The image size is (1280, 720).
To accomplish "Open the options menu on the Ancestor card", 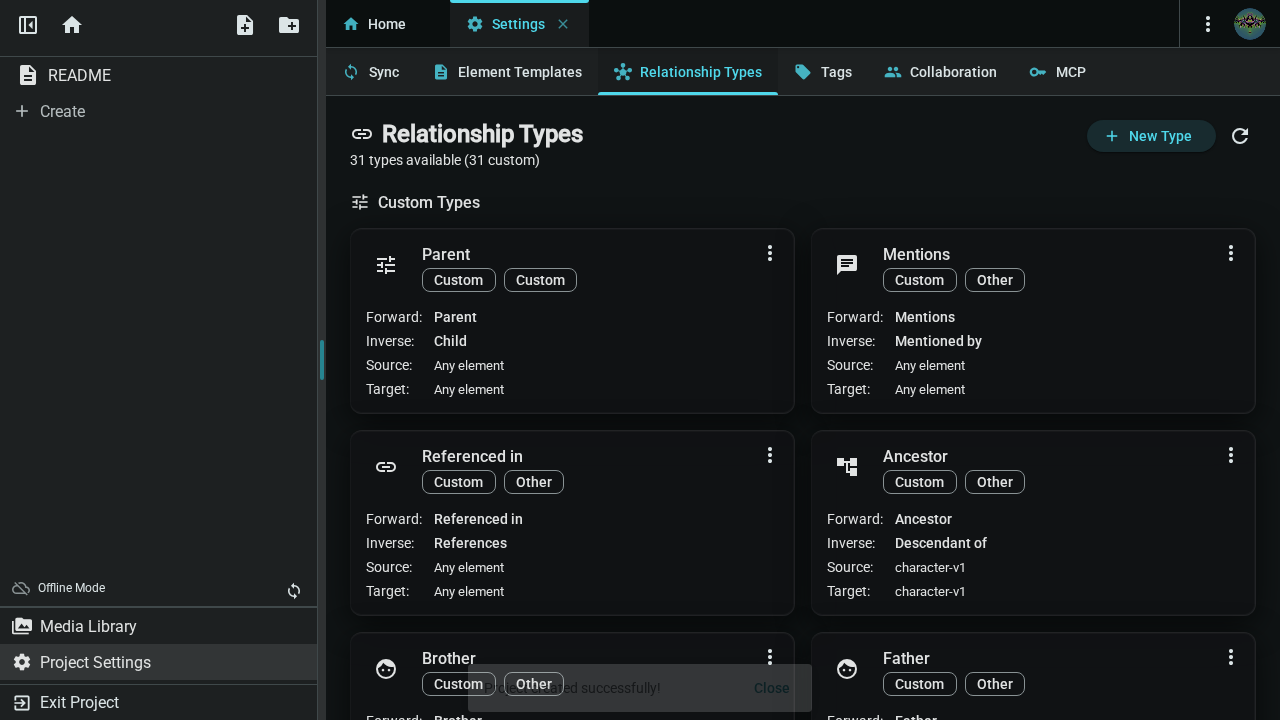I will [x=1231, y=455].
